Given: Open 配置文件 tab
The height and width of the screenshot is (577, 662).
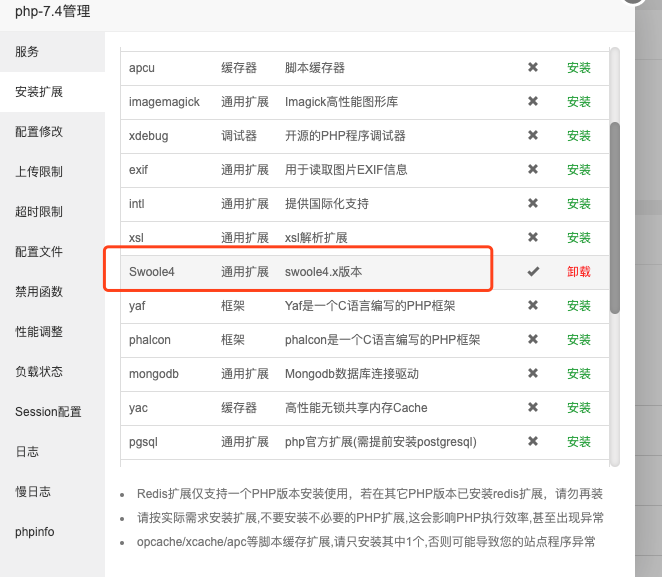Looking at the screenshot, I should coord(52,252).
